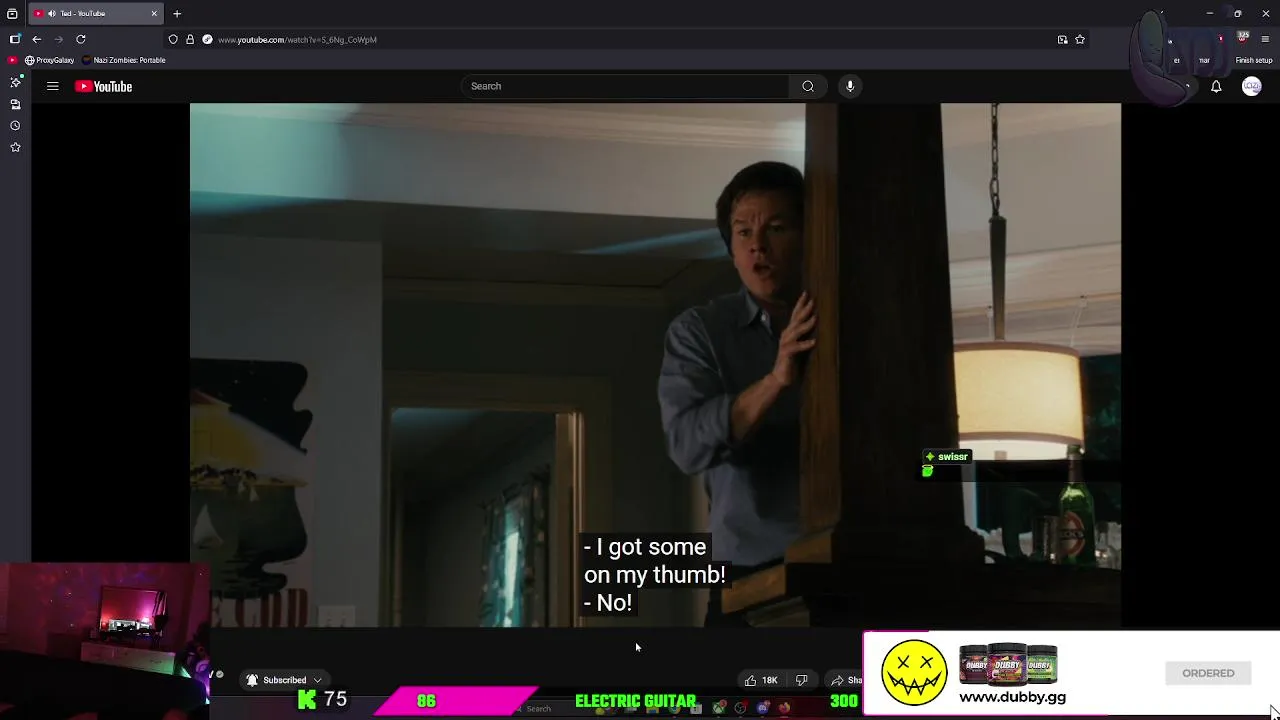
Task: Select the Ted - YouTube tab
Action: point(96,14)
